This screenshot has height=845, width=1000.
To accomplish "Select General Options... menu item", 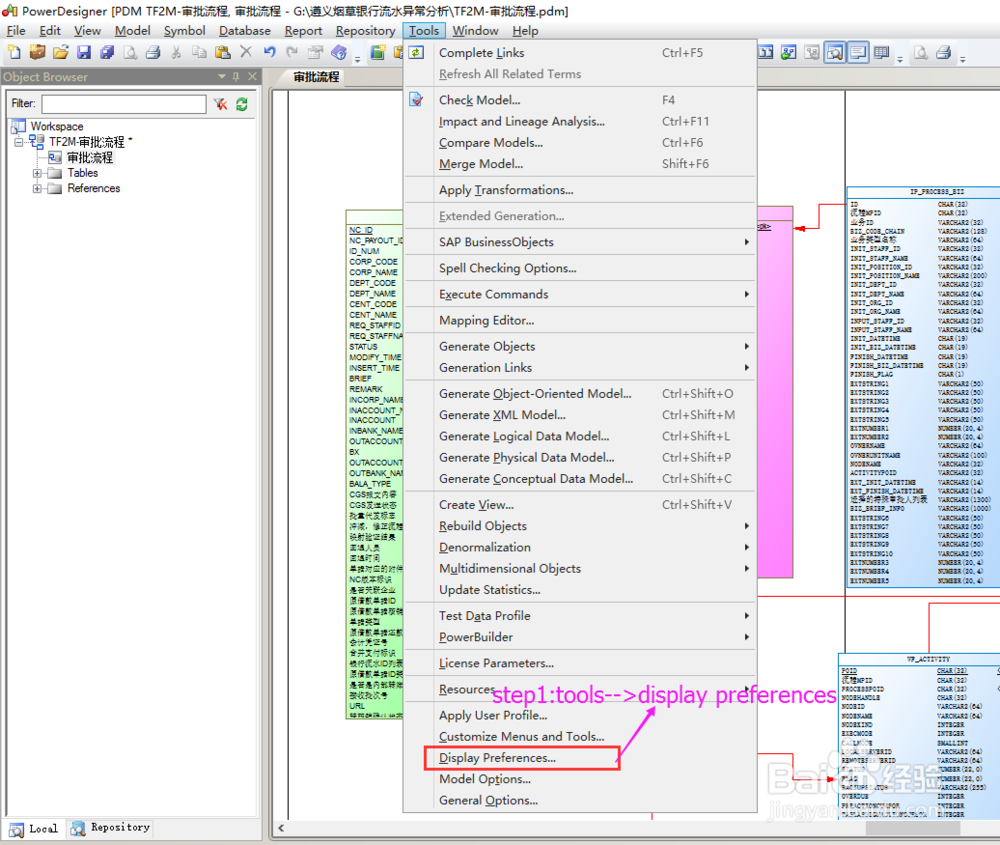I will point(580,800).
